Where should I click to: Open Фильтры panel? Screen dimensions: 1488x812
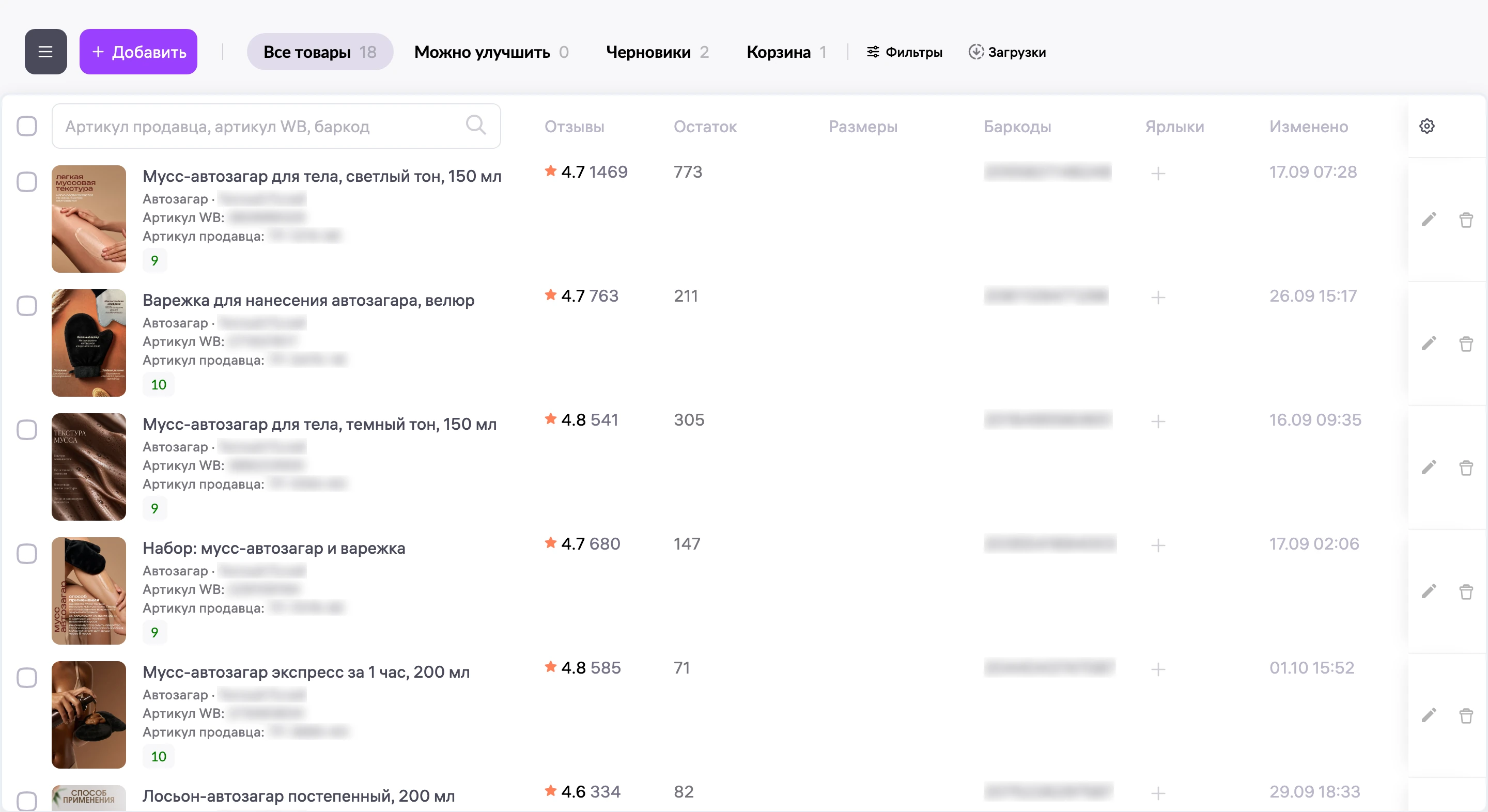[x=905, y=52]
